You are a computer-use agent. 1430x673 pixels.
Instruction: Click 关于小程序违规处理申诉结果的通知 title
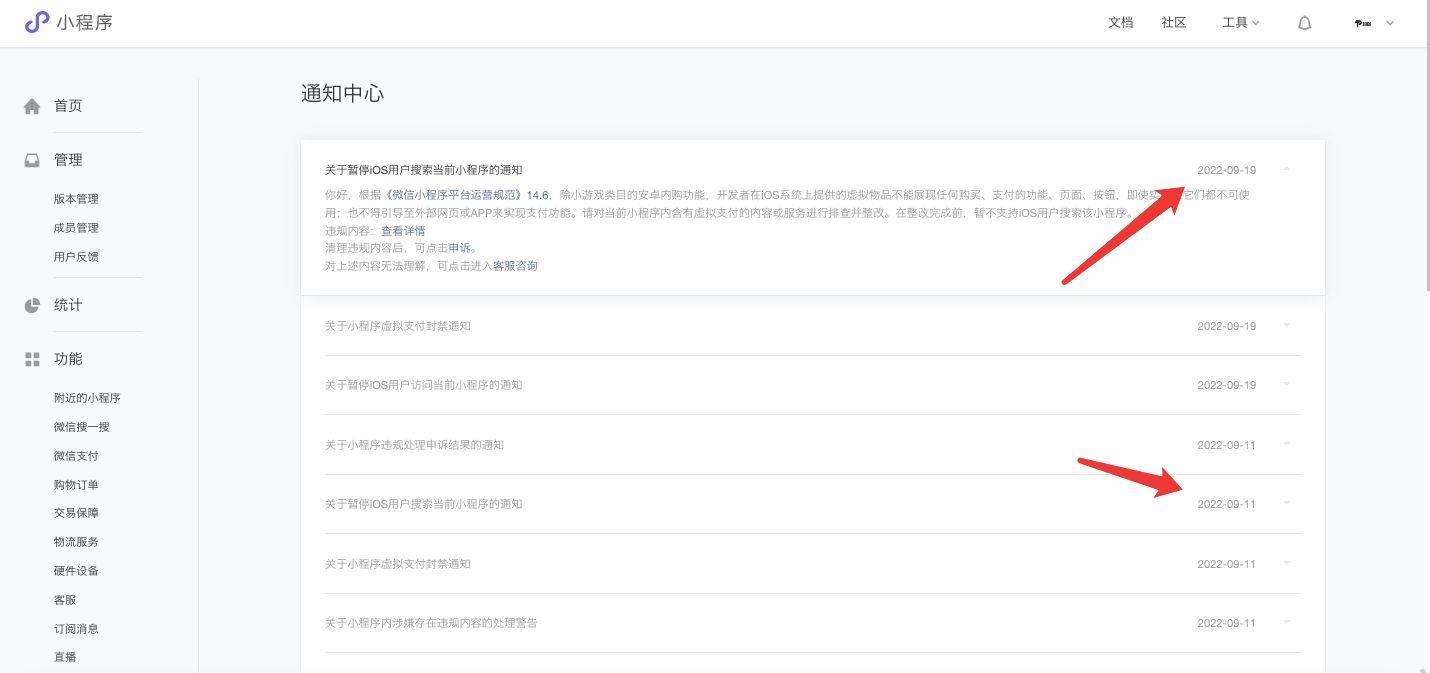click(x=414, y=445)
